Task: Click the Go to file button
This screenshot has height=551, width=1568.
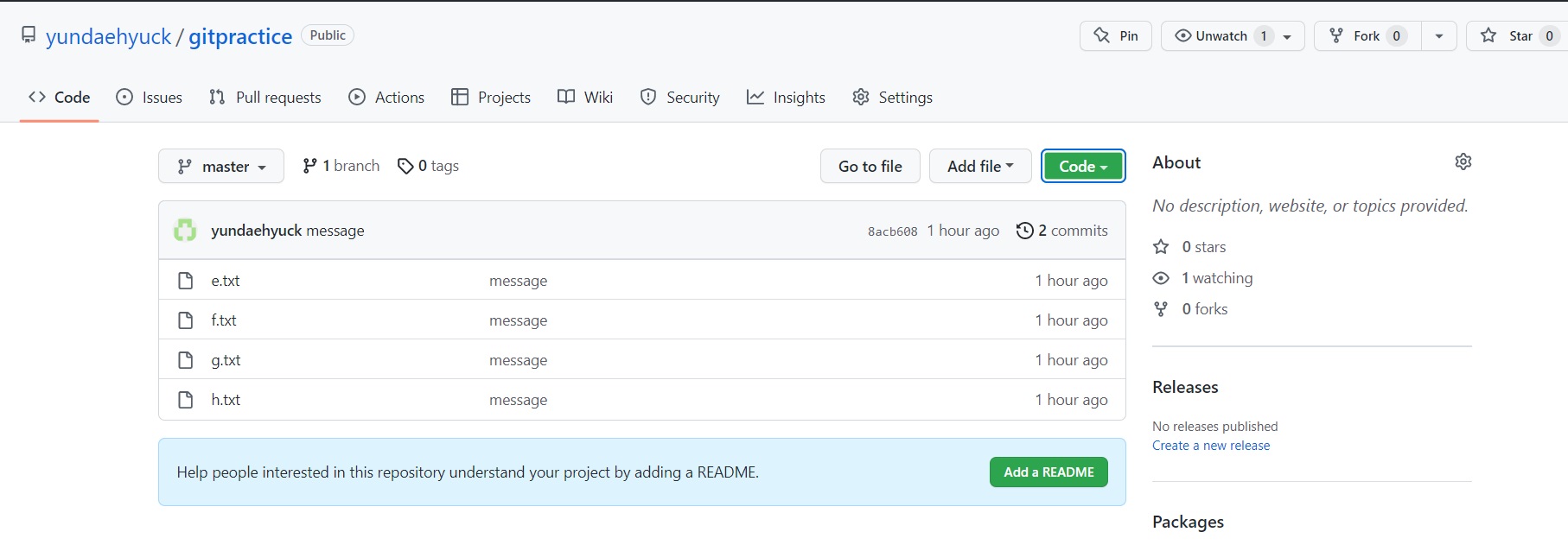Action: [x=870, y=166]
